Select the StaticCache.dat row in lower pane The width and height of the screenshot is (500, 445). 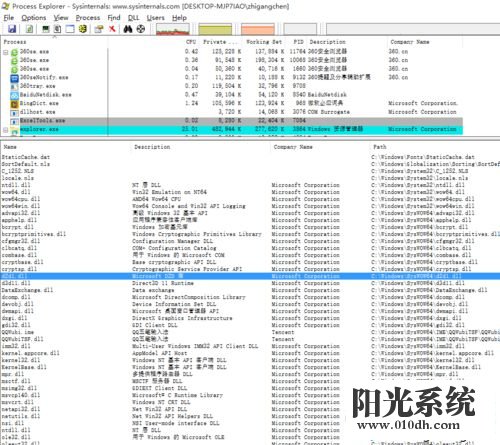pos(250,157)
